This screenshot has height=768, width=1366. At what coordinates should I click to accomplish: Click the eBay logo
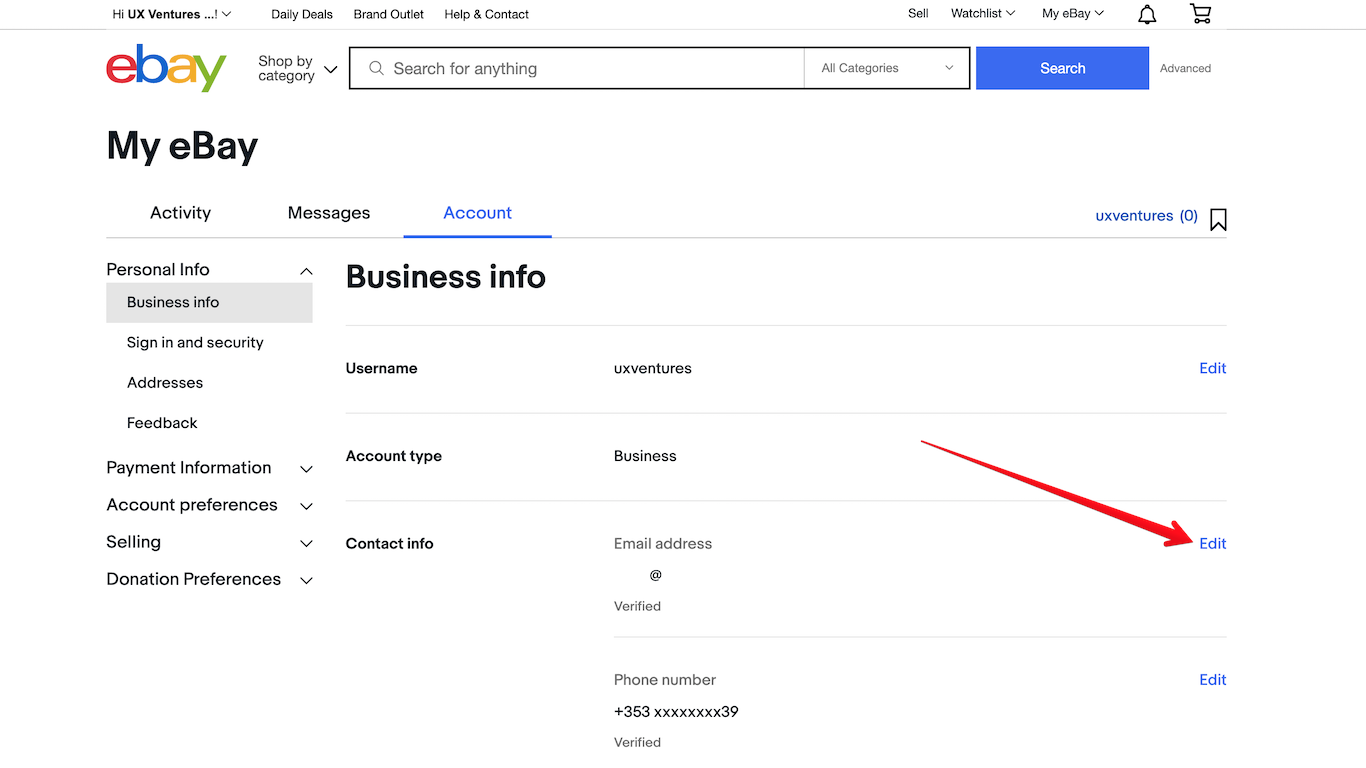coord(166,67)
